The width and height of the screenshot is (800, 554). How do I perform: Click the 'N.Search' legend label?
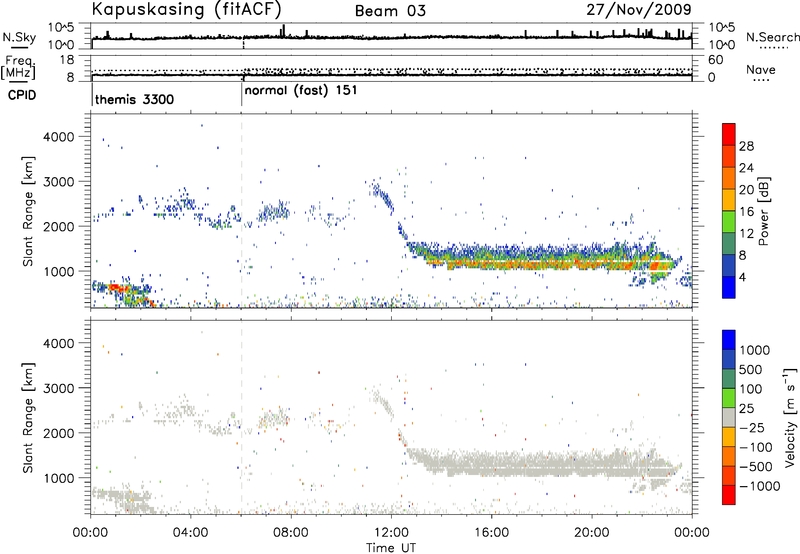(x=773, y=37)
